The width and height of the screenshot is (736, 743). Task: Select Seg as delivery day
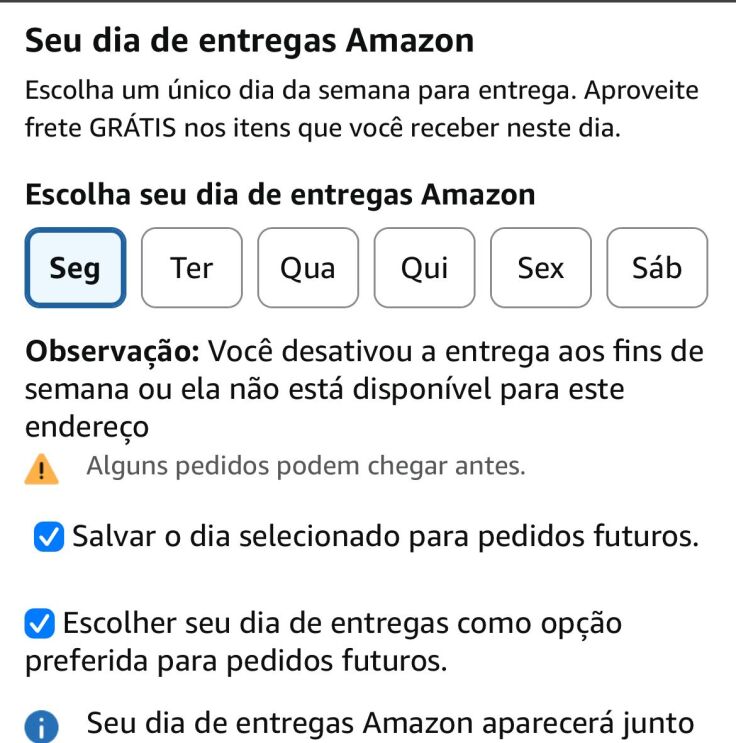[76, 268]
